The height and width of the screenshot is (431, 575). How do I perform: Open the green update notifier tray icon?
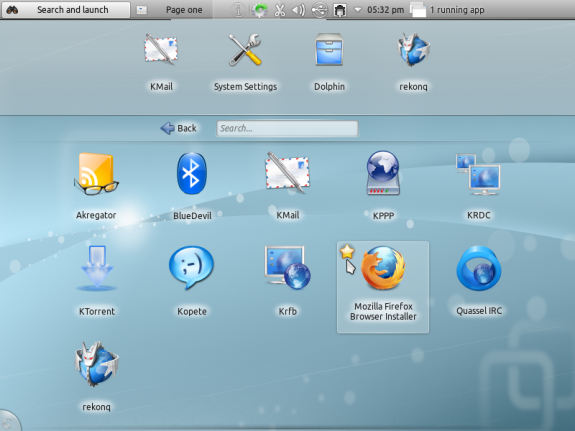pos(259,10)
